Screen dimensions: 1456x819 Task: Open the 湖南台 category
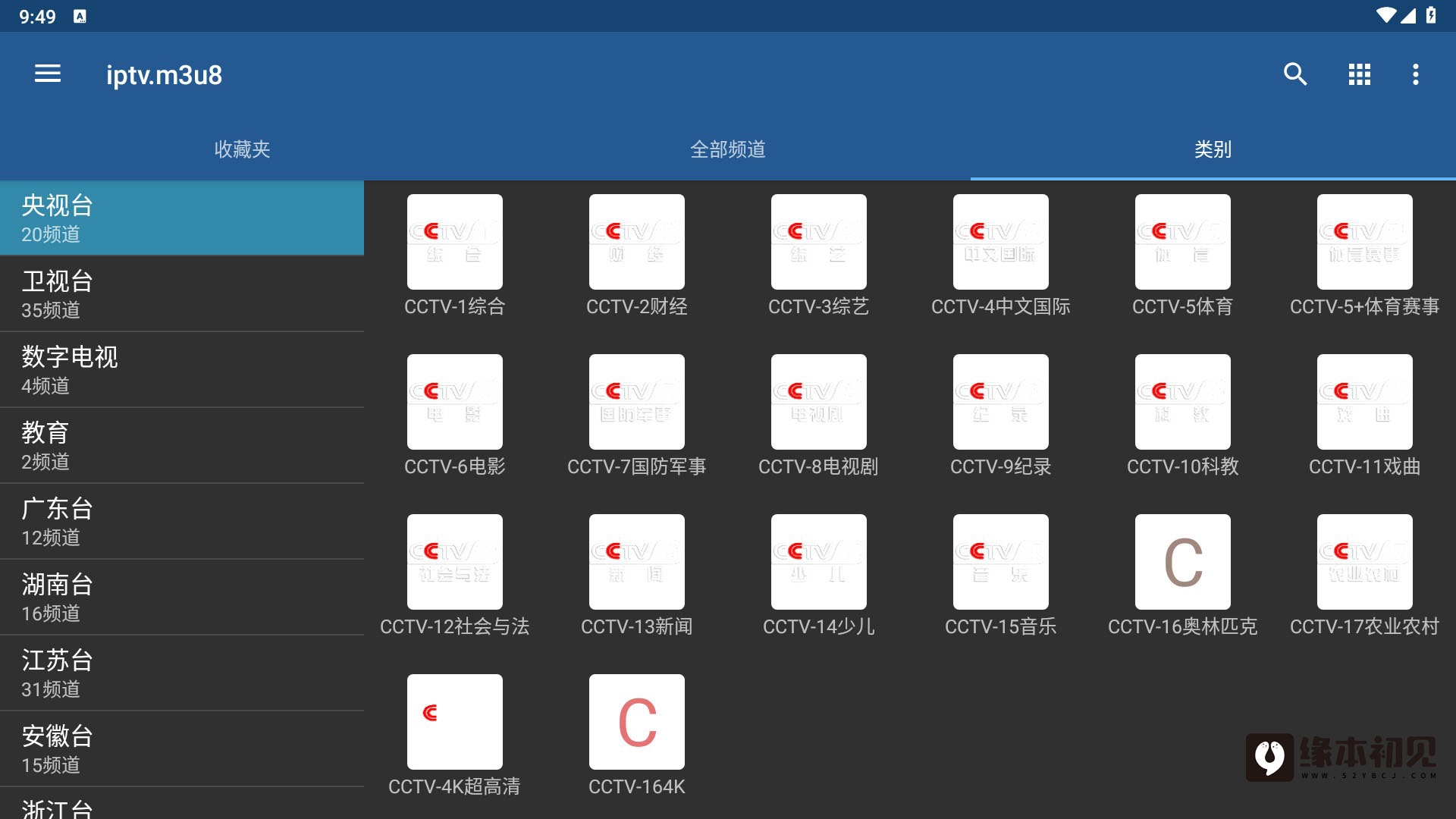coord(182,597)
